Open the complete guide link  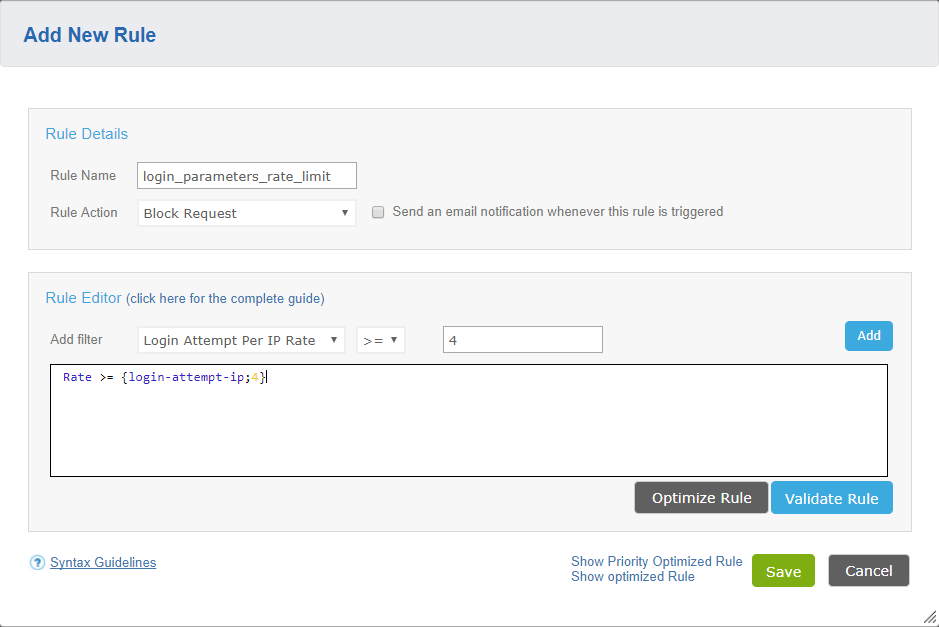pos(225,298)
